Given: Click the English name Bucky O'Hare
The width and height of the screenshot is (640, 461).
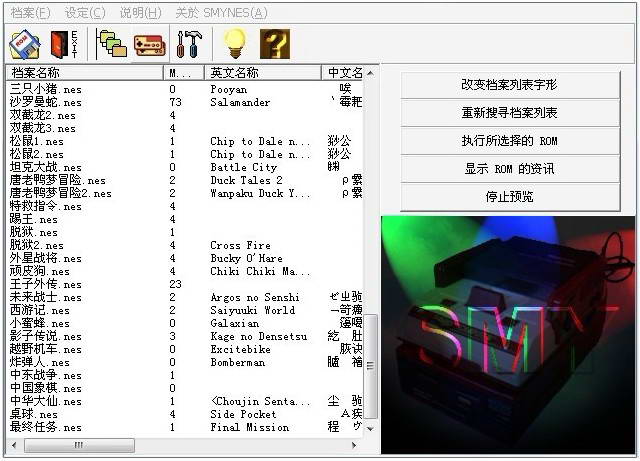Looking at the screenshot, I should click(247, 258).
